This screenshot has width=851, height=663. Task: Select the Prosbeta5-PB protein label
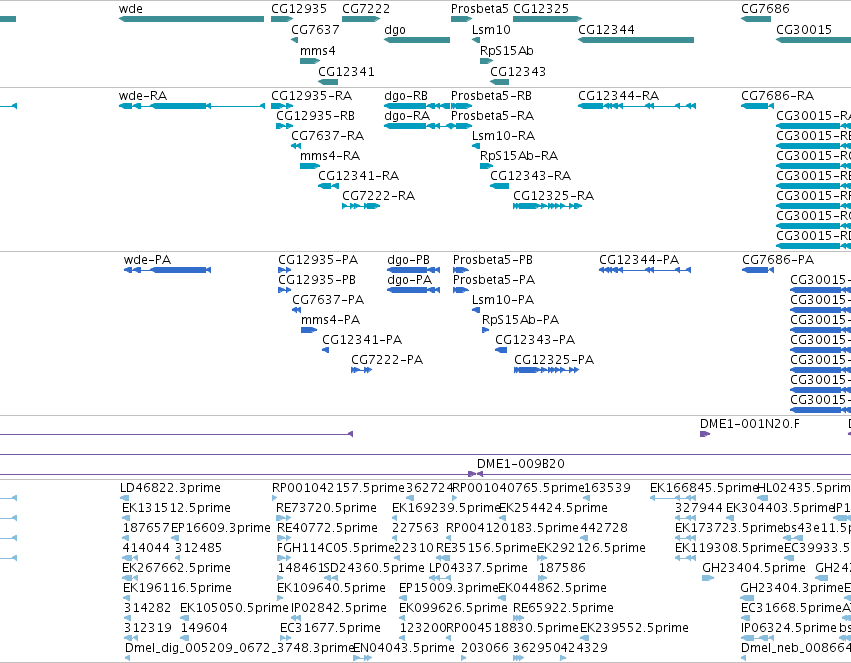(493, 260)
